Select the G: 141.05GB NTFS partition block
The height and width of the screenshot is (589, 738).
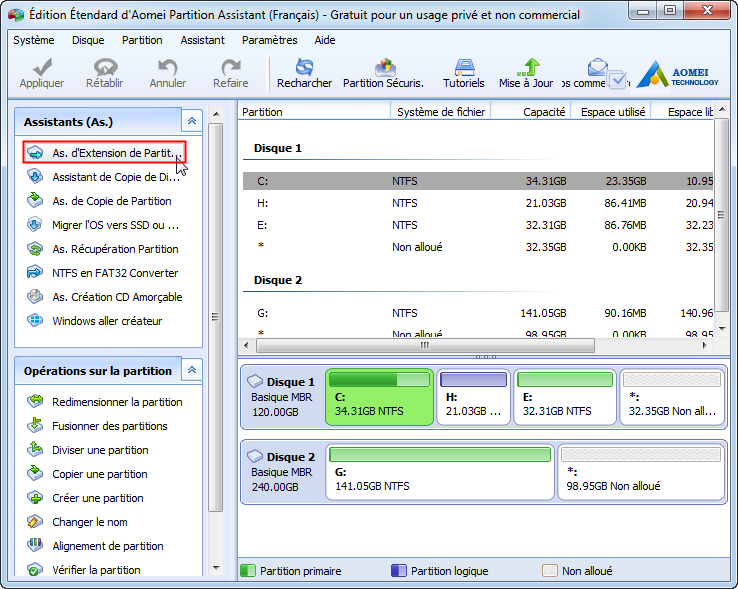(x=440, y=472)
